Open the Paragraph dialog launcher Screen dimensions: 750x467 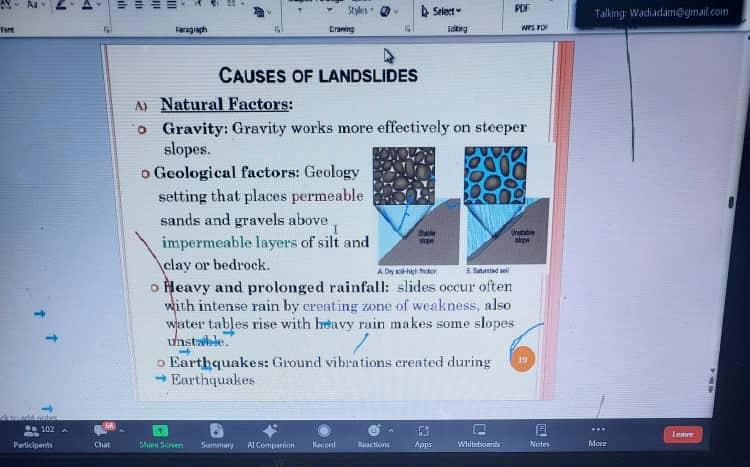[x=279, y=30]
